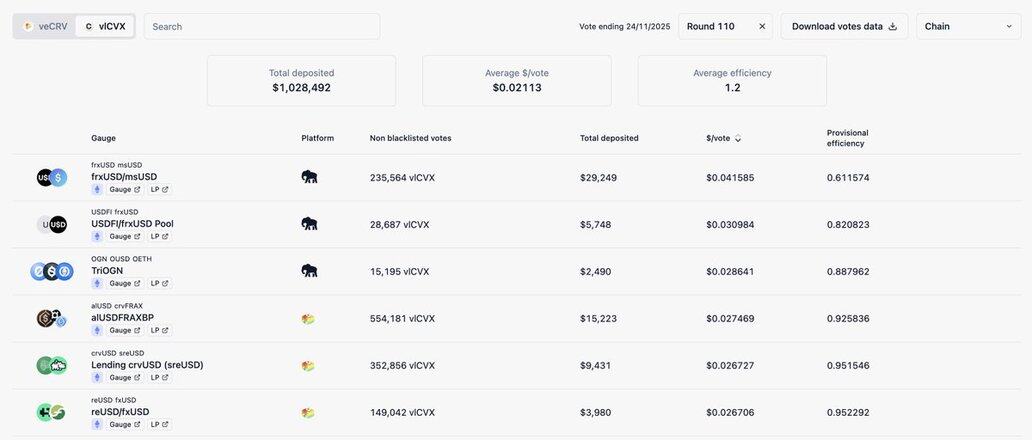Image resolution: width=1032 pixels, height=440 pixels.
Task: Click the TriOGN token trio icon
Action: click(x=51, y=271)
